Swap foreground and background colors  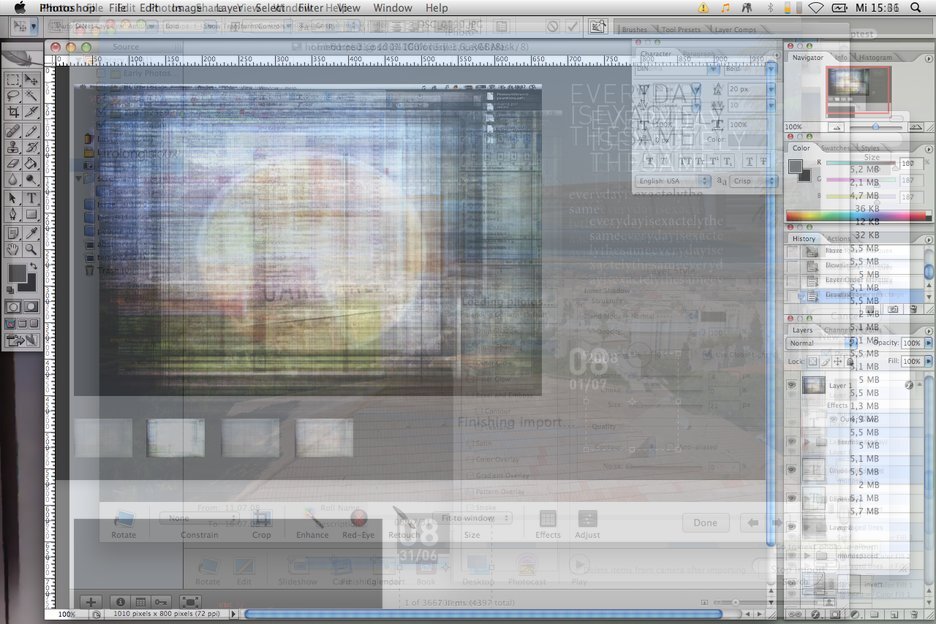pyautogui.click(x=33, y=266)
